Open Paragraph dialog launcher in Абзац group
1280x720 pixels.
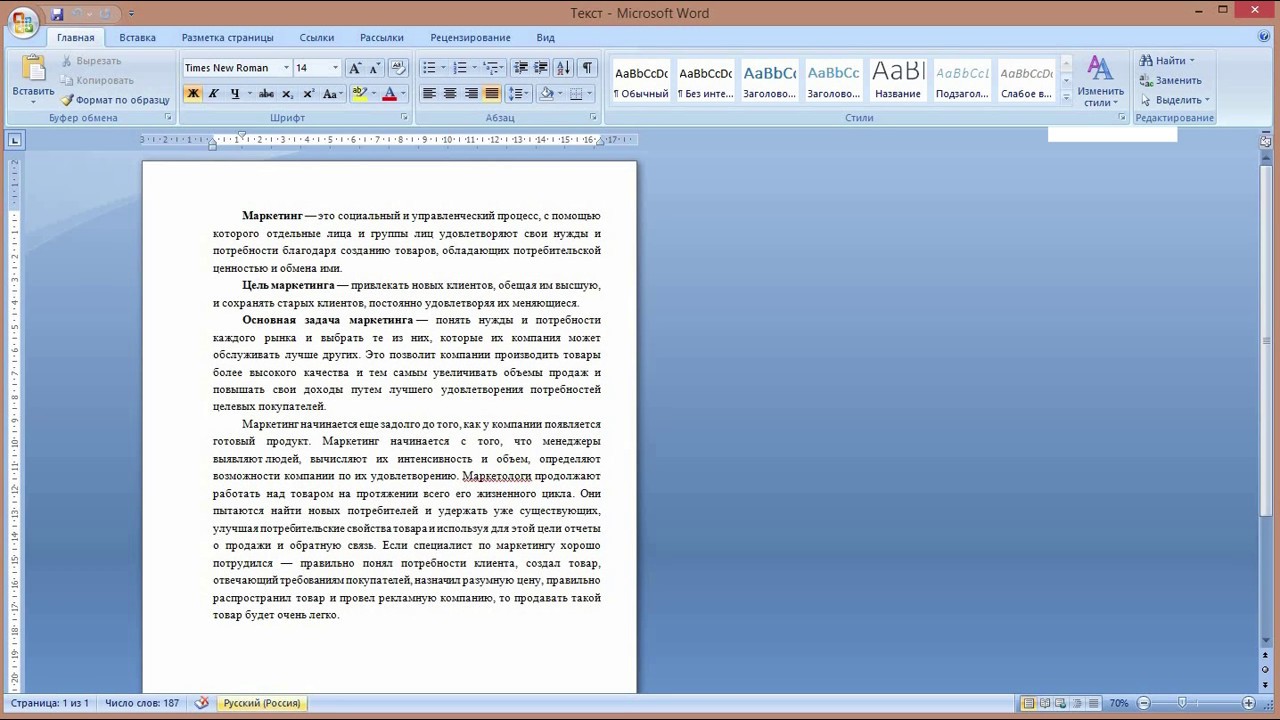593,118
